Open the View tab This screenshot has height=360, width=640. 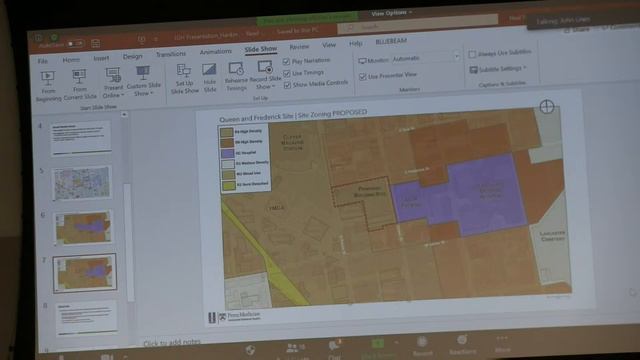[329, 45]
